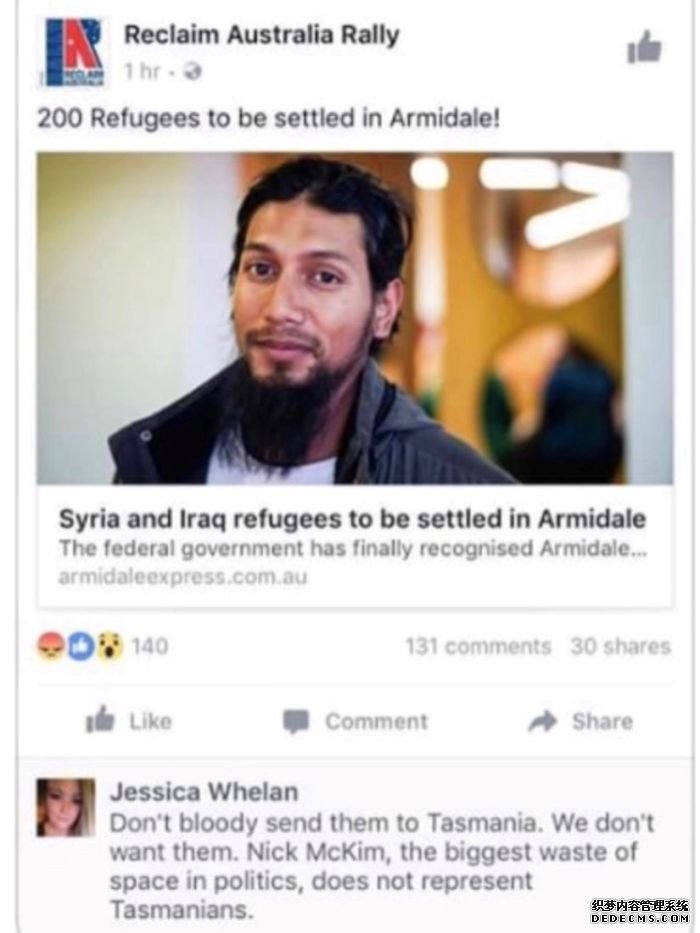Click the armidaleexpress.com.au source link
700x933 pixels.
pyautogui.click(x=183, y=577)
